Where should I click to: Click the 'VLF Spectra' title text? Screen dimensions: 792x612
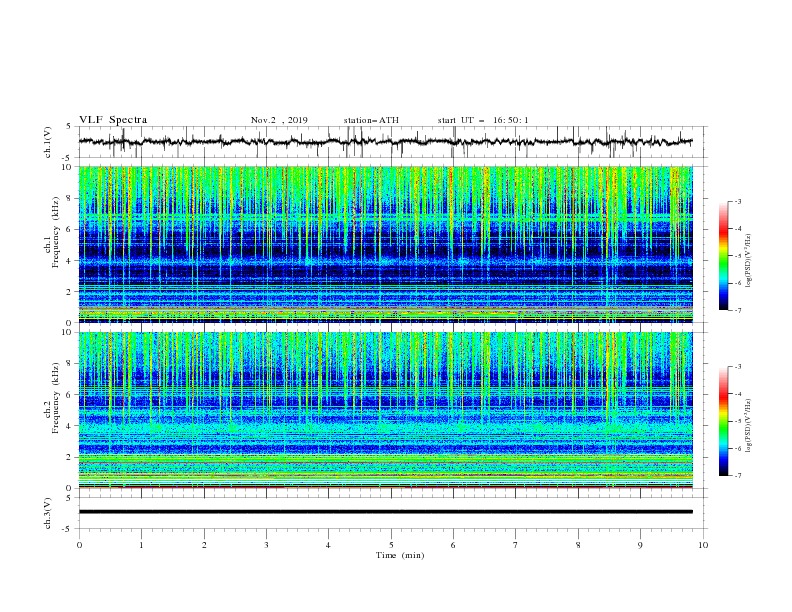tap(113, 120)
